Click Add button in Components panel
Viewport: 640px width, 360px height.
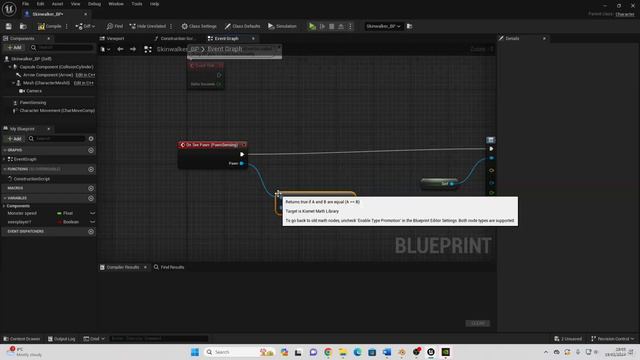click(x=14, y=48)
